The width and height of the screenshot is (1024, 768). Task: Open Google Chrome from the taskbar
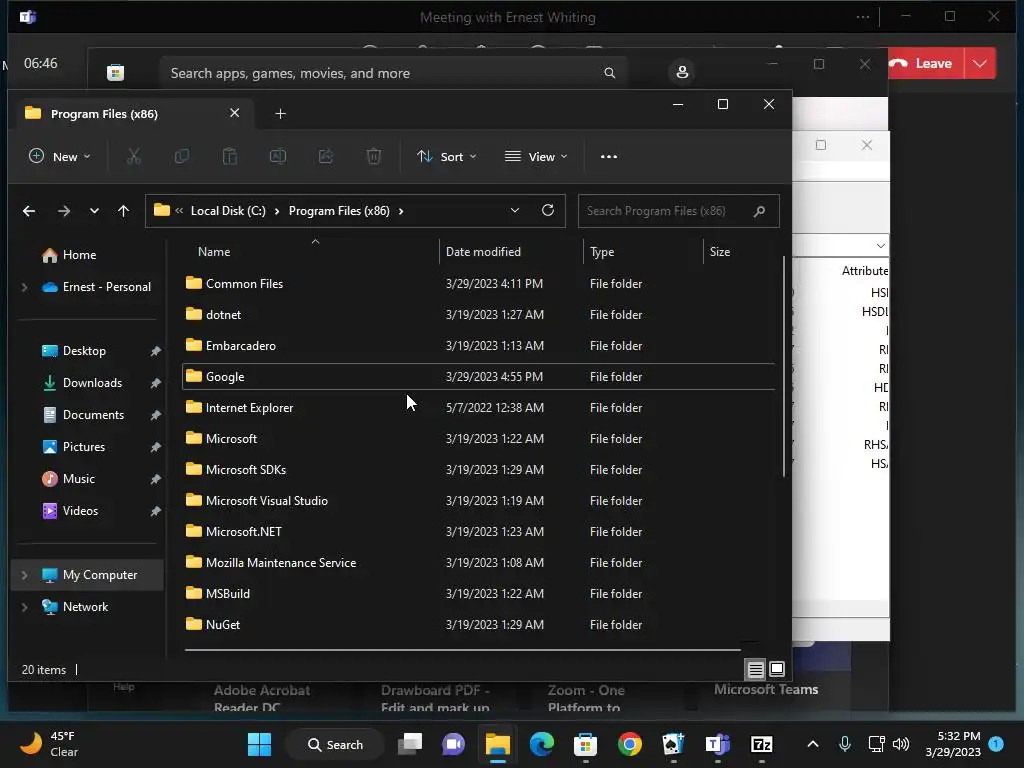pyautogui.click(x=630, y=744)
